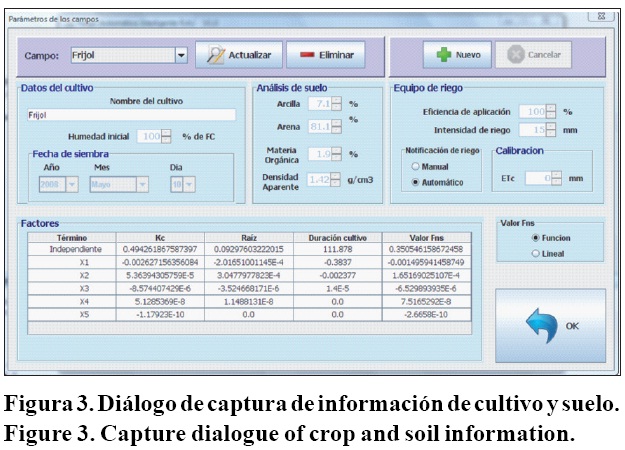The width and height of the screenshot is (625, 450).
Task: Click the green plus Nuevo button
Action: [x=456, y=55]
